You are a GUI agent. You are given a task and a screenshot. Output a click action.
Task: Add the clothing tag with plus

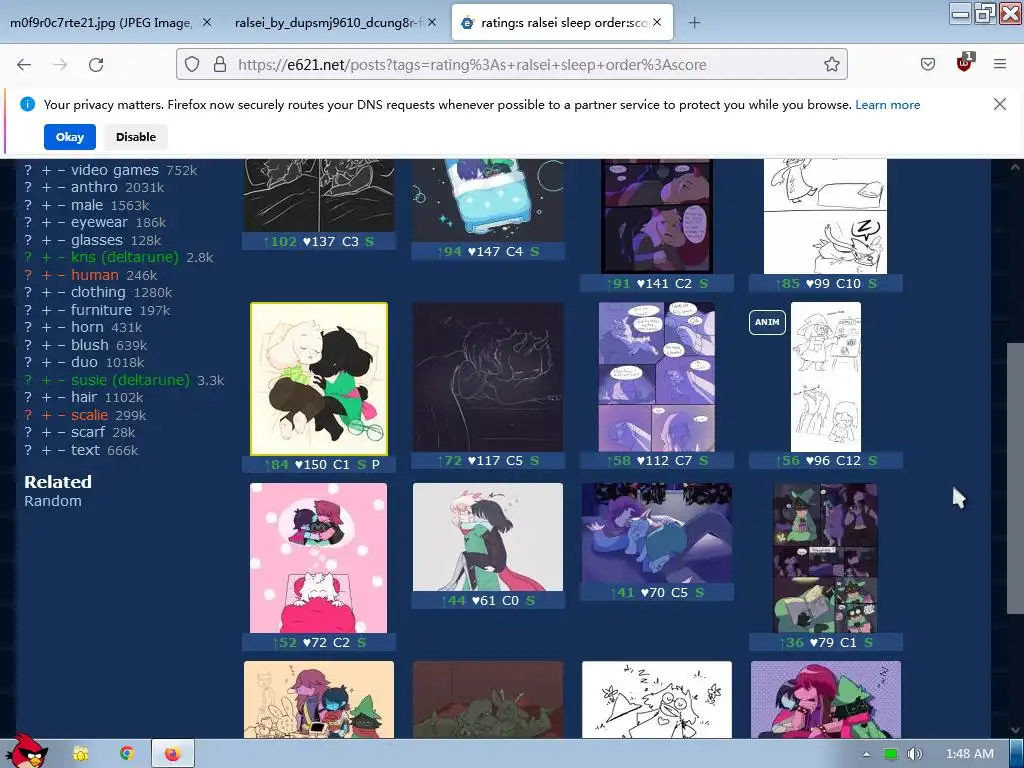46,293
